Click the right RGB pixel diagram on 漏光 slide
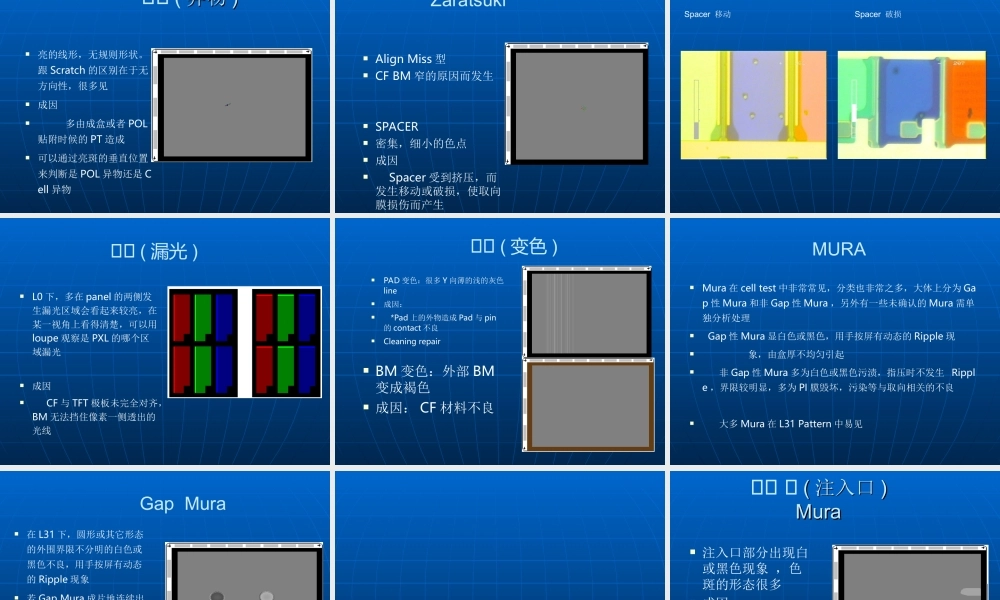 286,342
